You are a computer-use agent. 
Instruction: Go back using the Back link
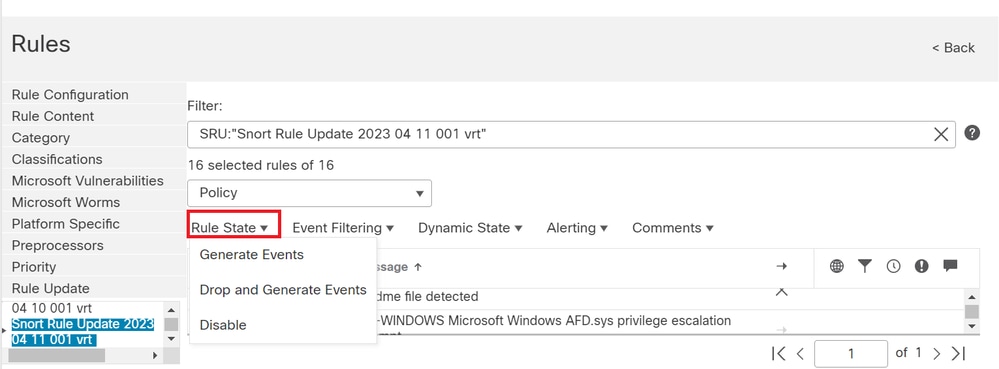[x=953, y=48]
